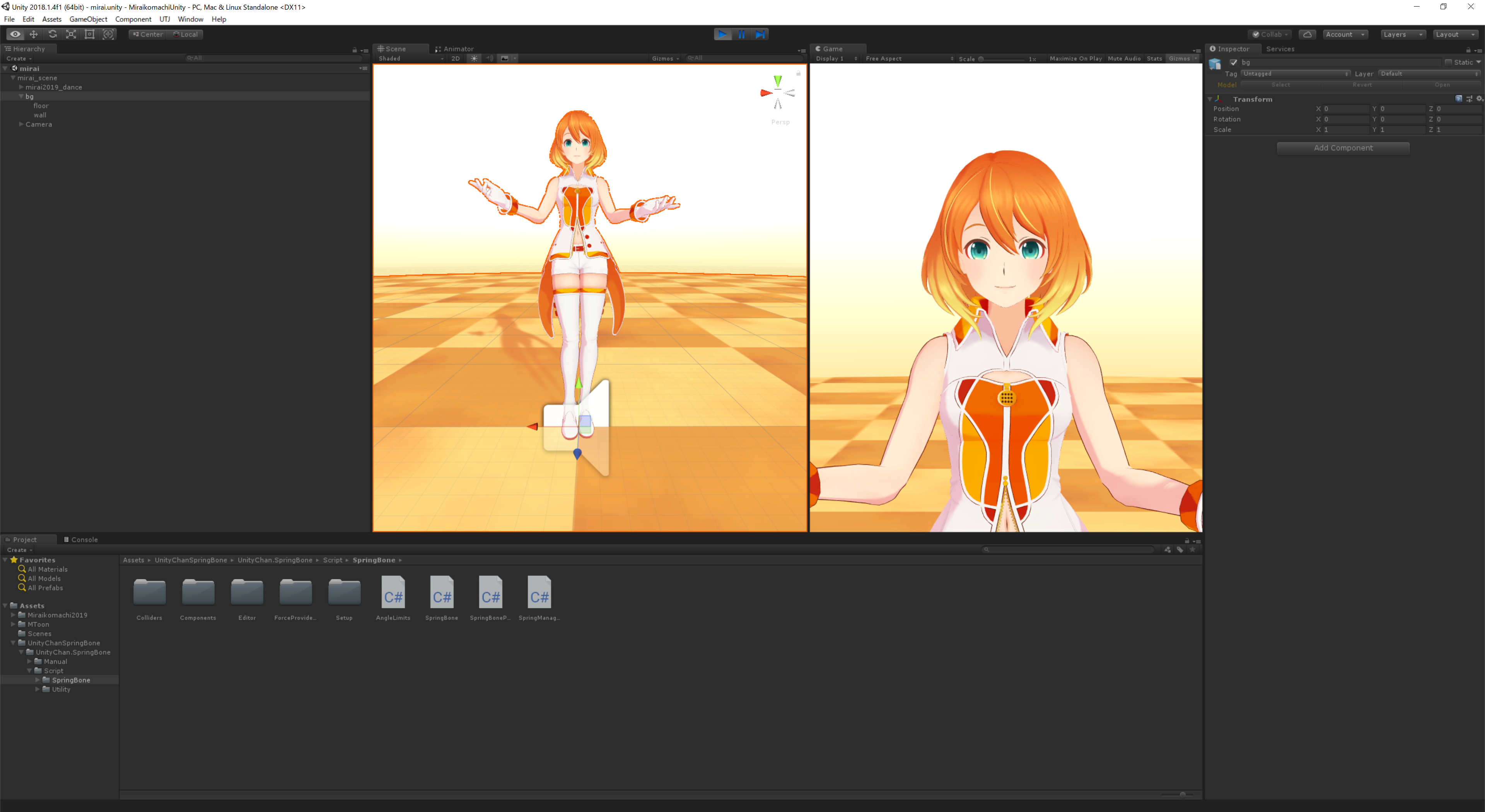Expand mirai2019_dance in Hierarchy
The image size is (1485, 812).
(x=21, y=87)
